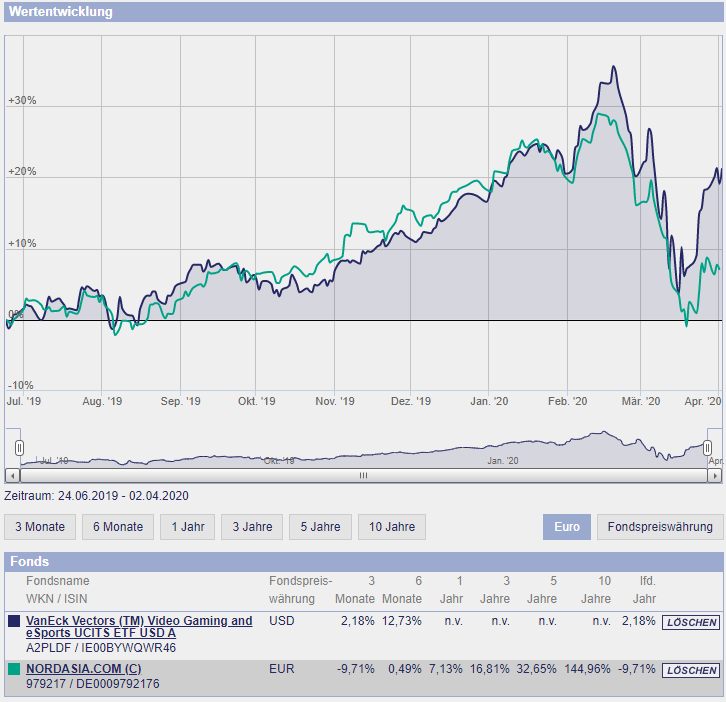This screenshot has height=702, width=726.
Task: Open the NORDASIA.COM (C) fund link
Action: (x=83, y=669)
